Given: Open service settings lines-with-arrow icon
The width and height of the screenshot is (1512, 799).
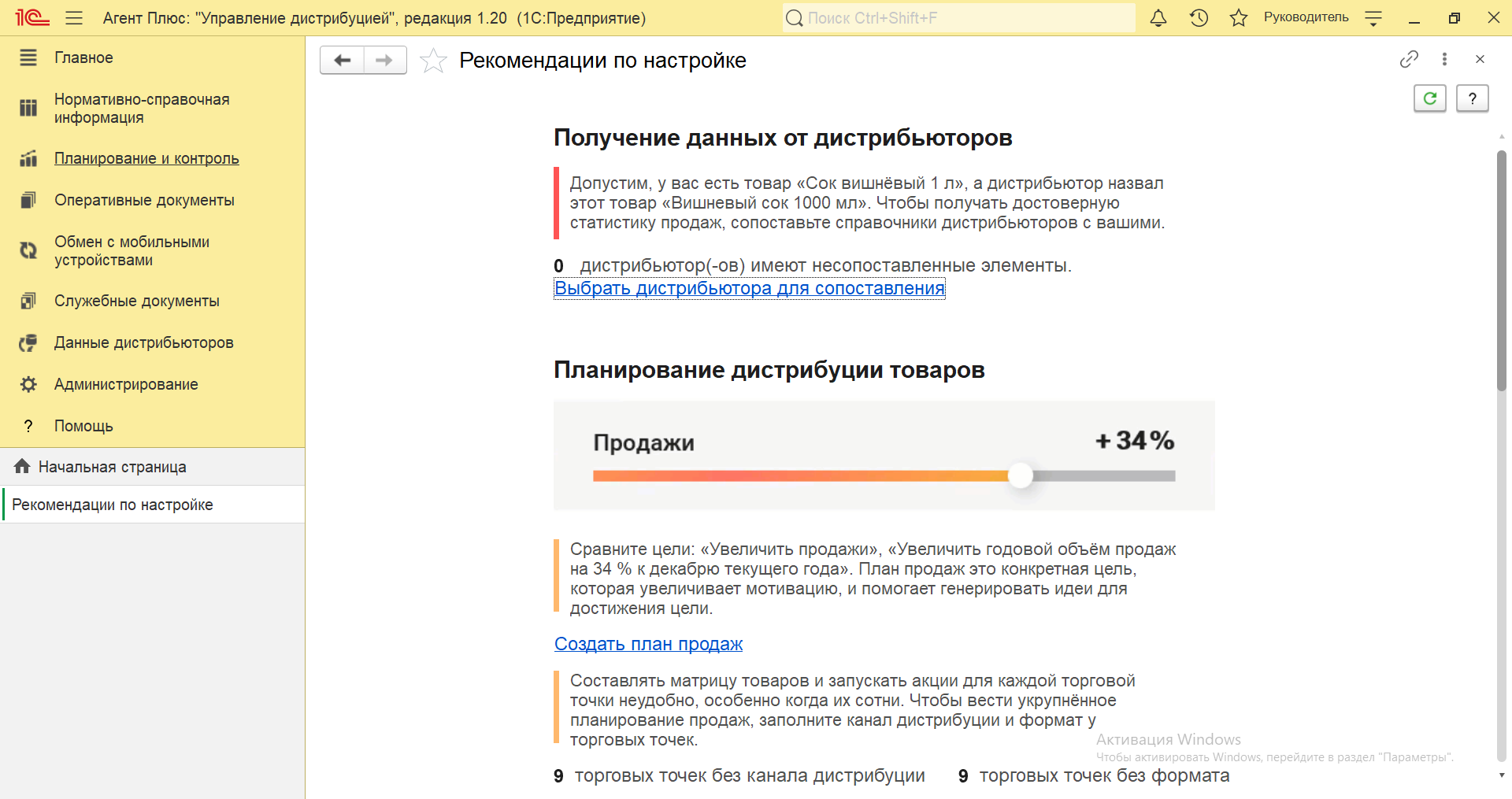Looking at the screenshot, I should (x=1373, y=18).
